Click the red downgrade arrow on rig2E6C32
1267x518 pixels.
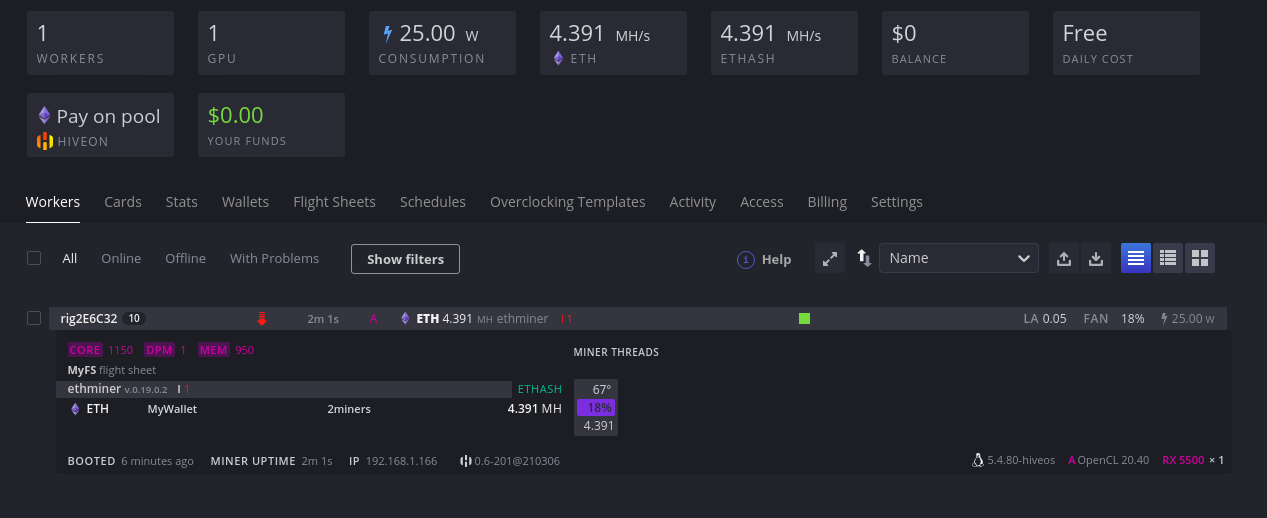click(262, 319)
